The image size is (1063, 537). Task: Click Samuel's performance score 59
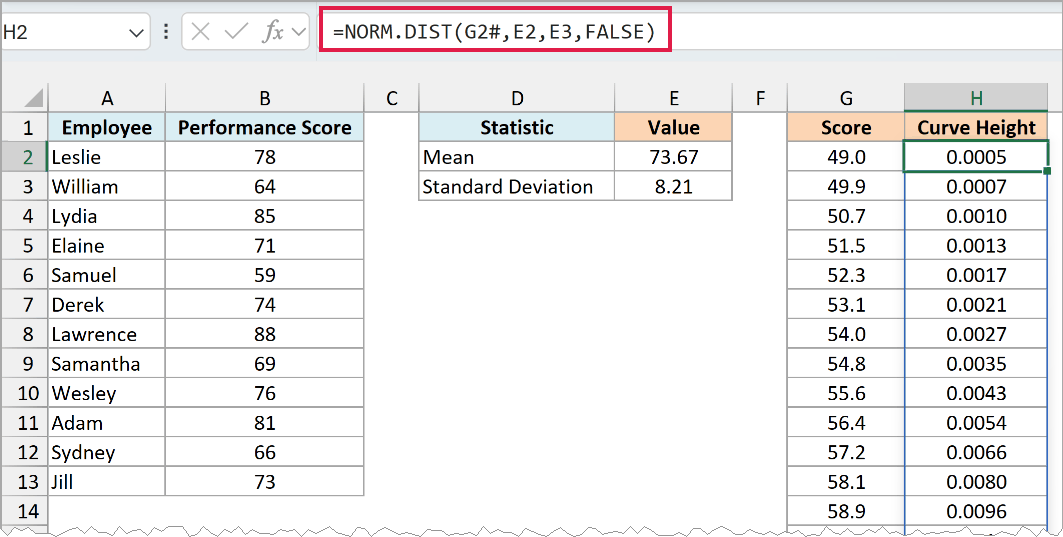tap(264, 275)
